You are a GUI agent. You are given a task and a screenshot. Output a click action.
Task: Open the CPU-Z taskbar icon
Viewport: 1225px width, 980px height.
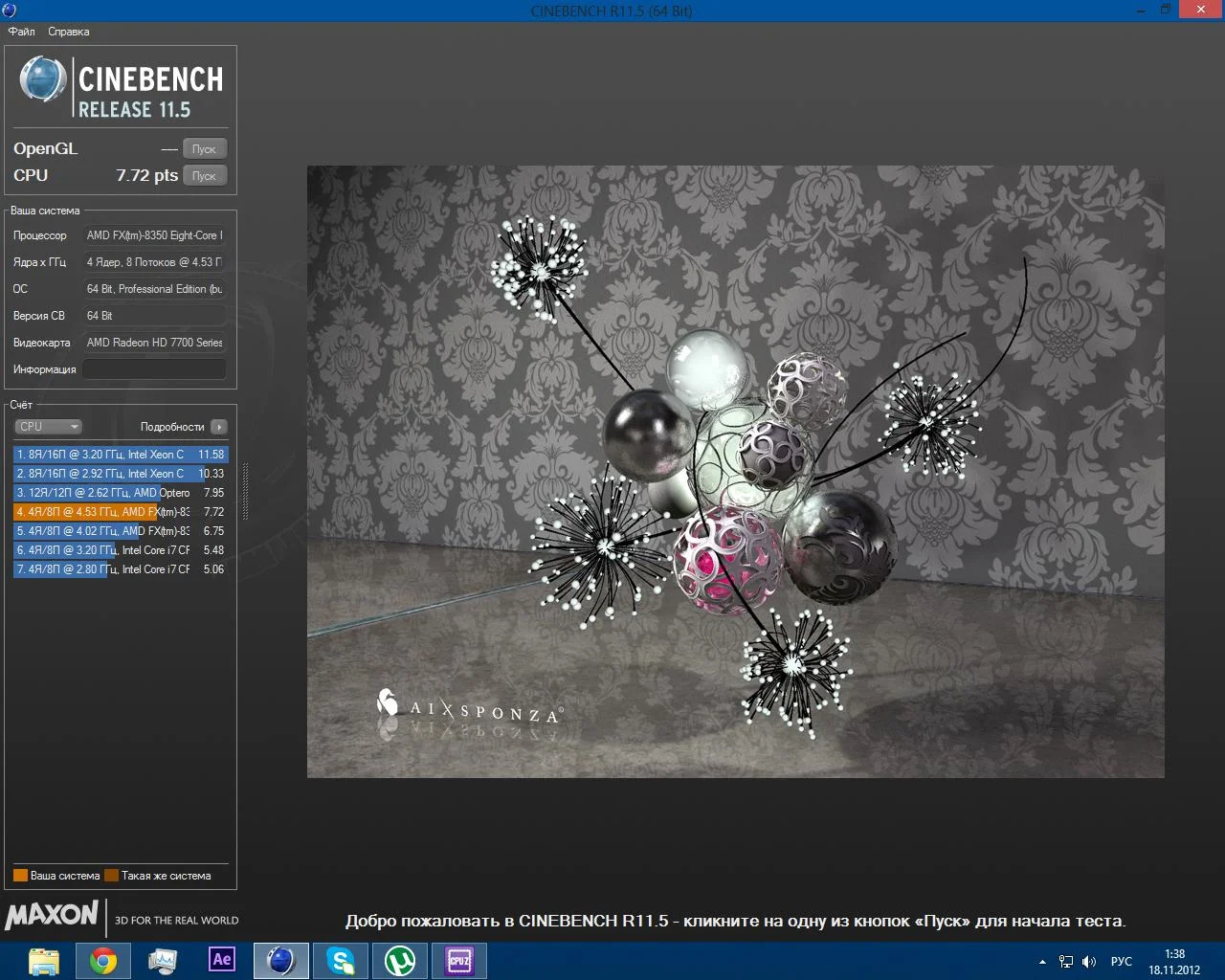point(459,961)
